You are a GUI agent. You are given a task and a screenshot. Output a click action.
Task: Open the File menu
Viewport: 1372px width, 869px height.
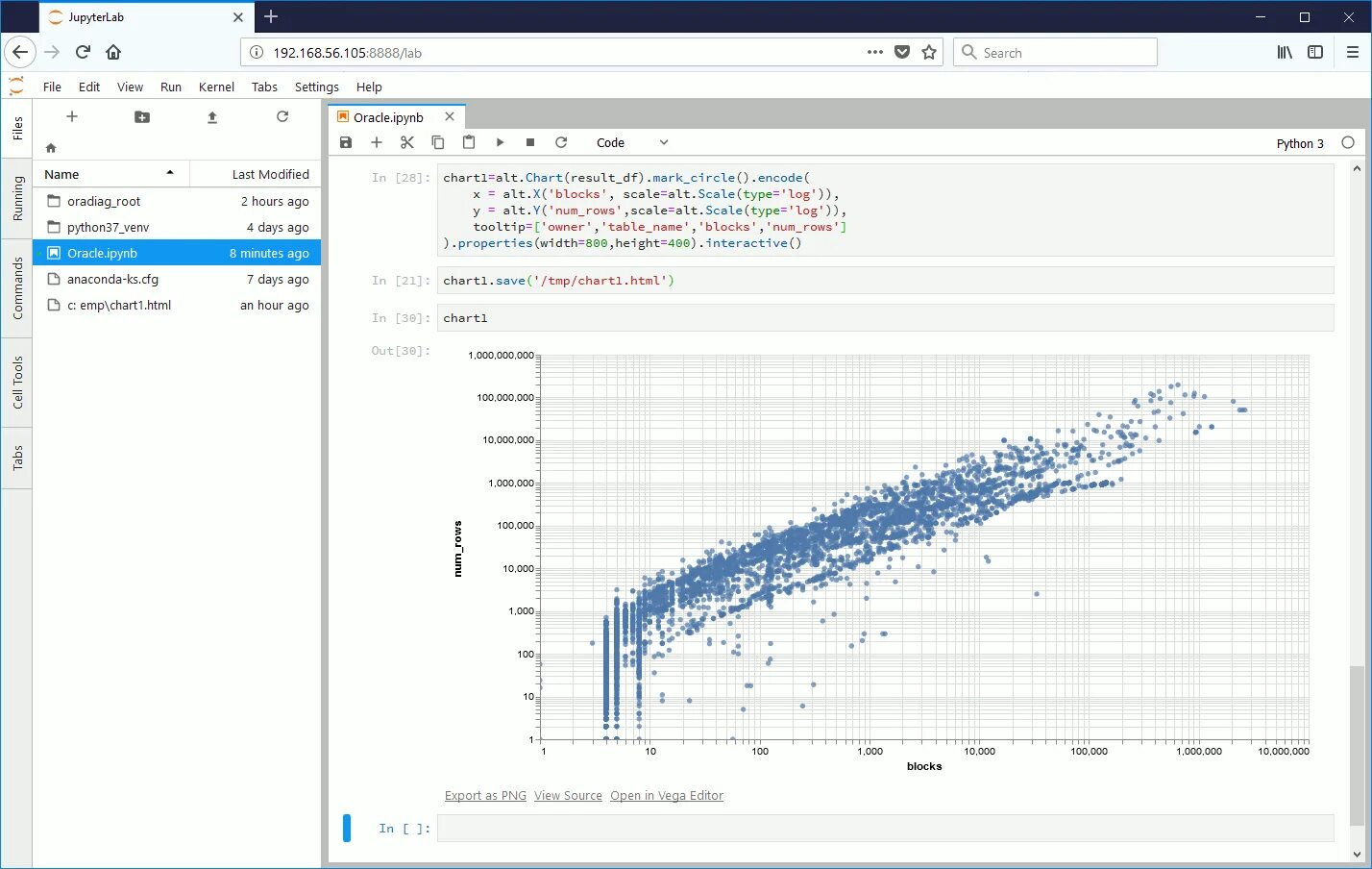pos(52,87)
